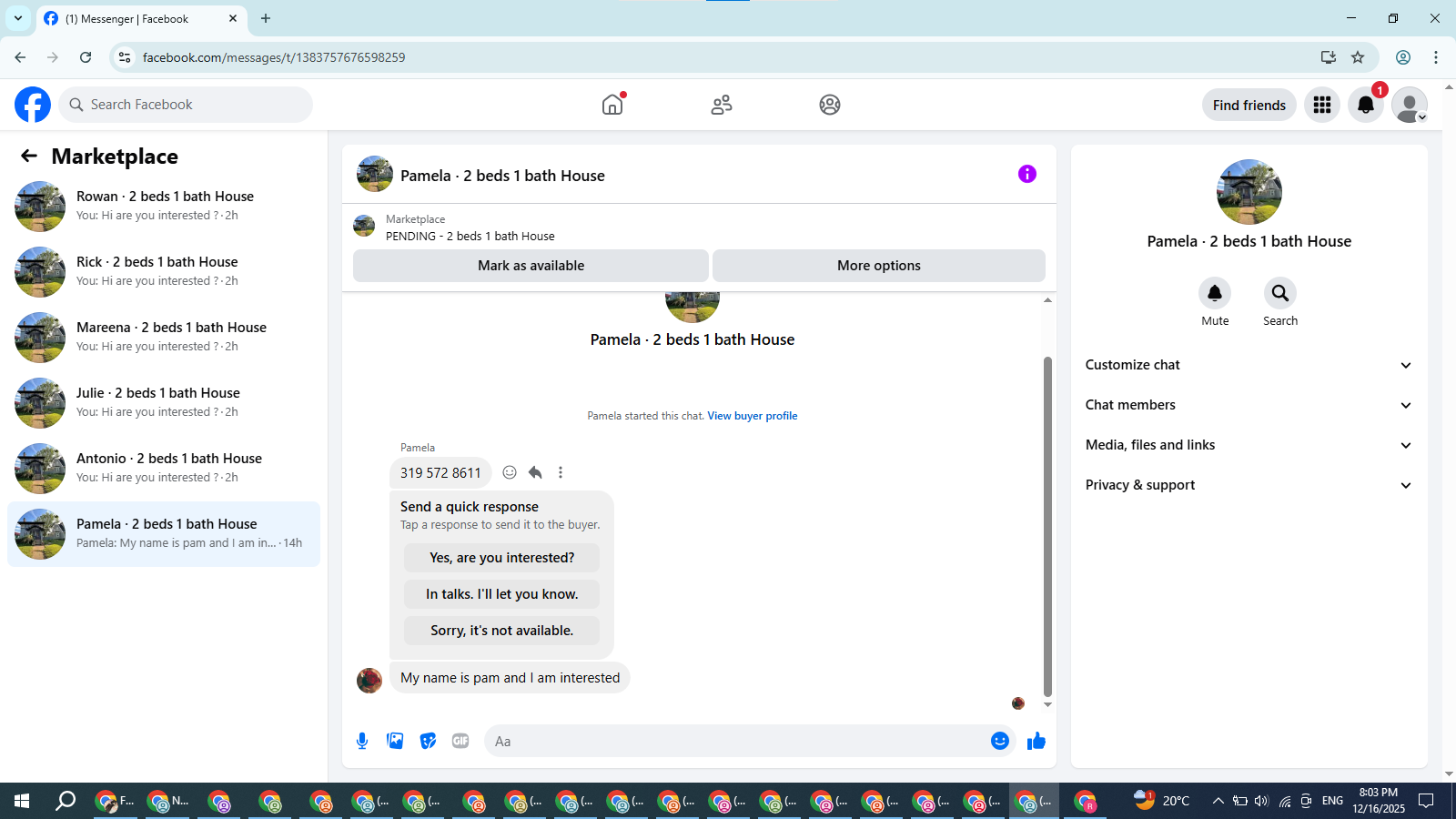Viewport: 1456px width, 819px height.
Task: Open Rick 2 beds 1 bath House chat
Action: pyautogui.click(x=164, y=272)
